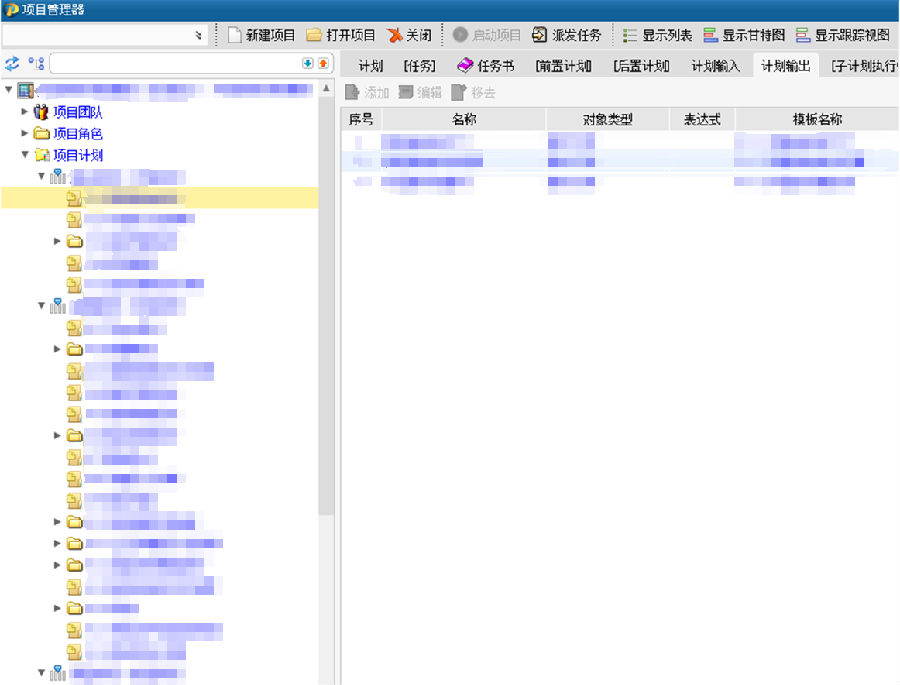Open the 项目团队 tree link
The image size is (900, 685).
tap(78, 112)
